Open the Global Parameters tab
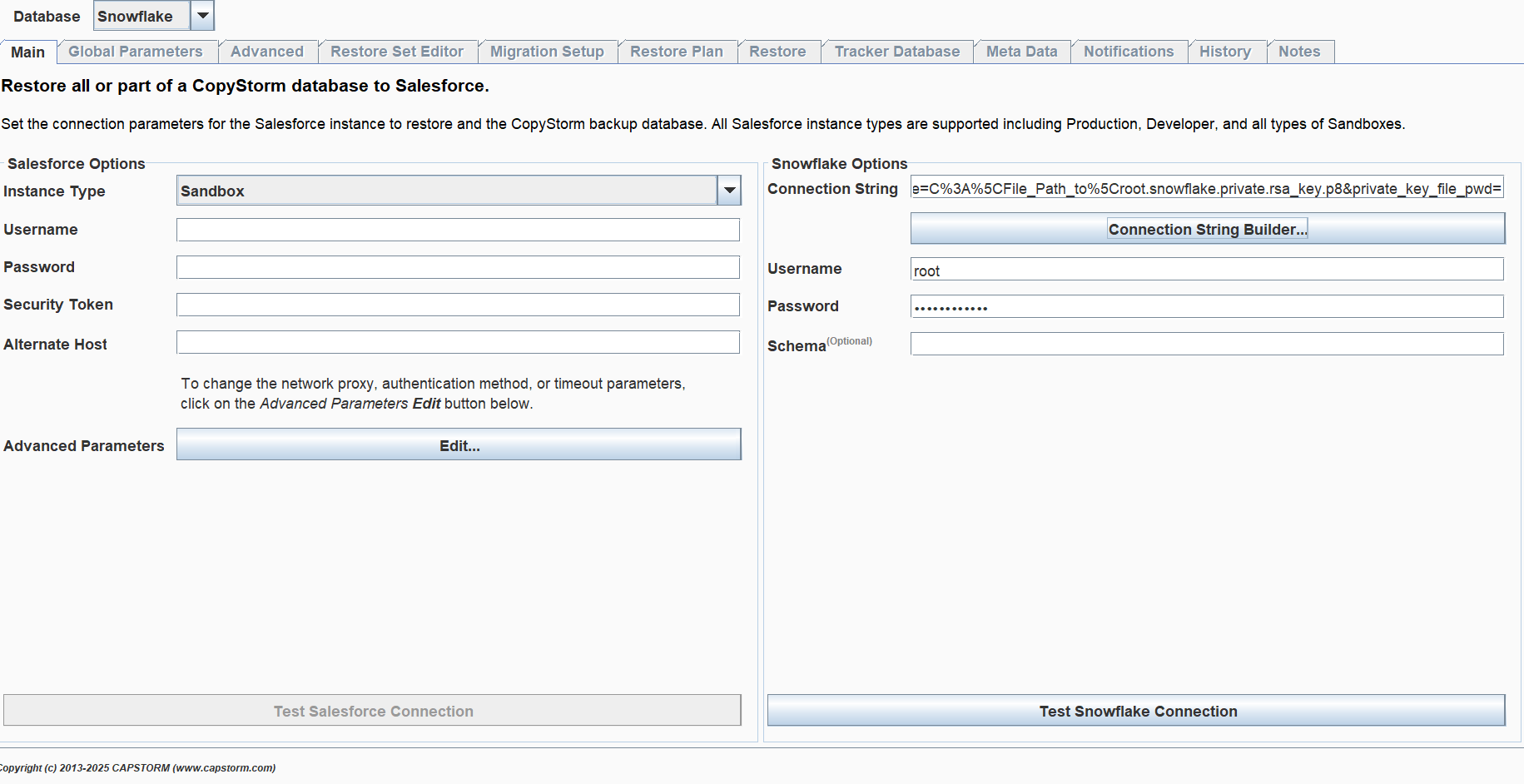The height and width of the screenshot is (784, 1524). tap(136, 52)
